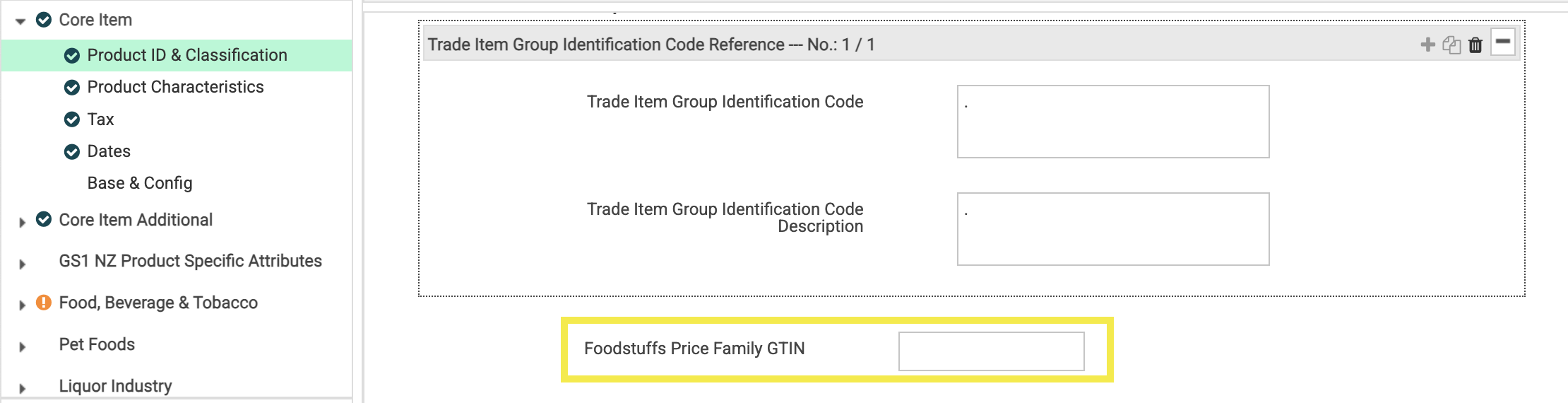The width and height of the screenshot is (1568, 403).
Task: Click the Foodstuffs Price Family GTIN input
Action: click(x=992, y=351)
